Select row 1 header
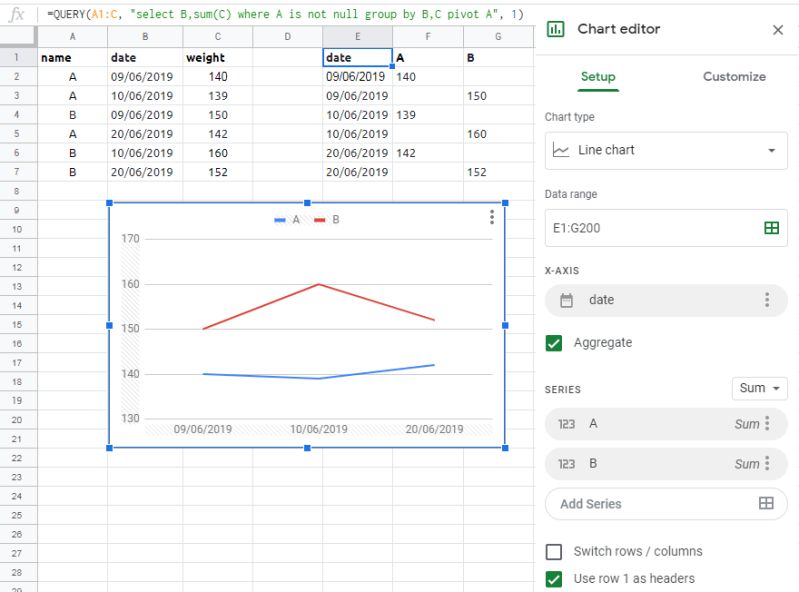Viewport: 799px width, 592px height. (17, 57)
